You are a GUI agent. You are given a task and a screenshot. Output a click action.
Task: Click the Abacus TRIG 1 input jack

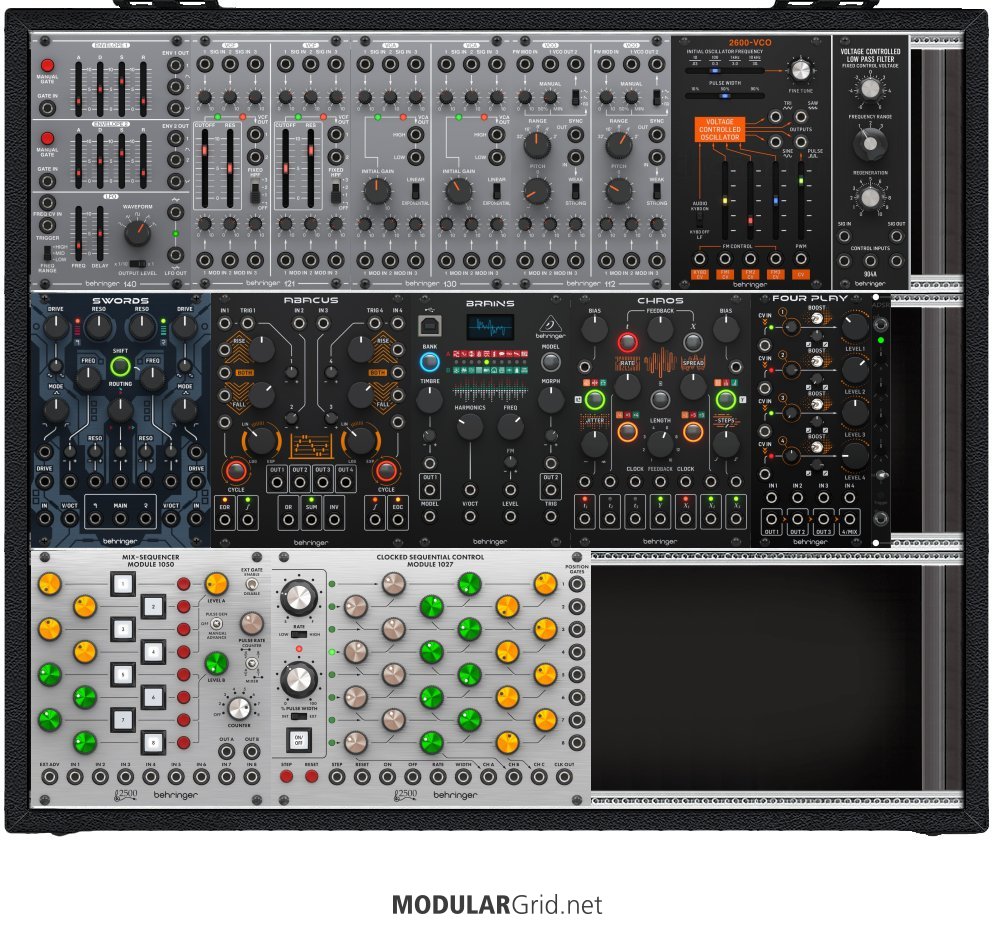(x=247, y=323)
